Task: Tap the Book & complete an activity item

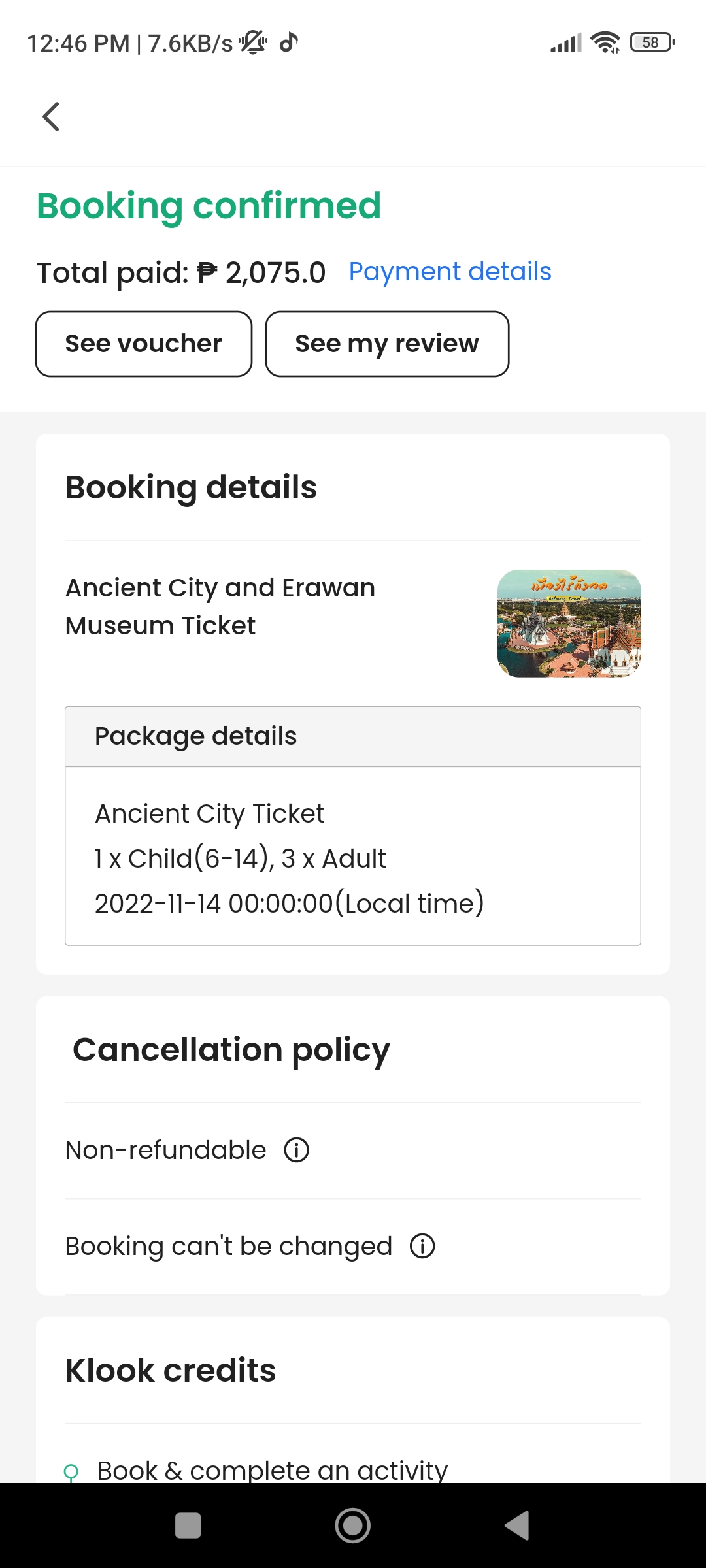Action: (272, 1471)
